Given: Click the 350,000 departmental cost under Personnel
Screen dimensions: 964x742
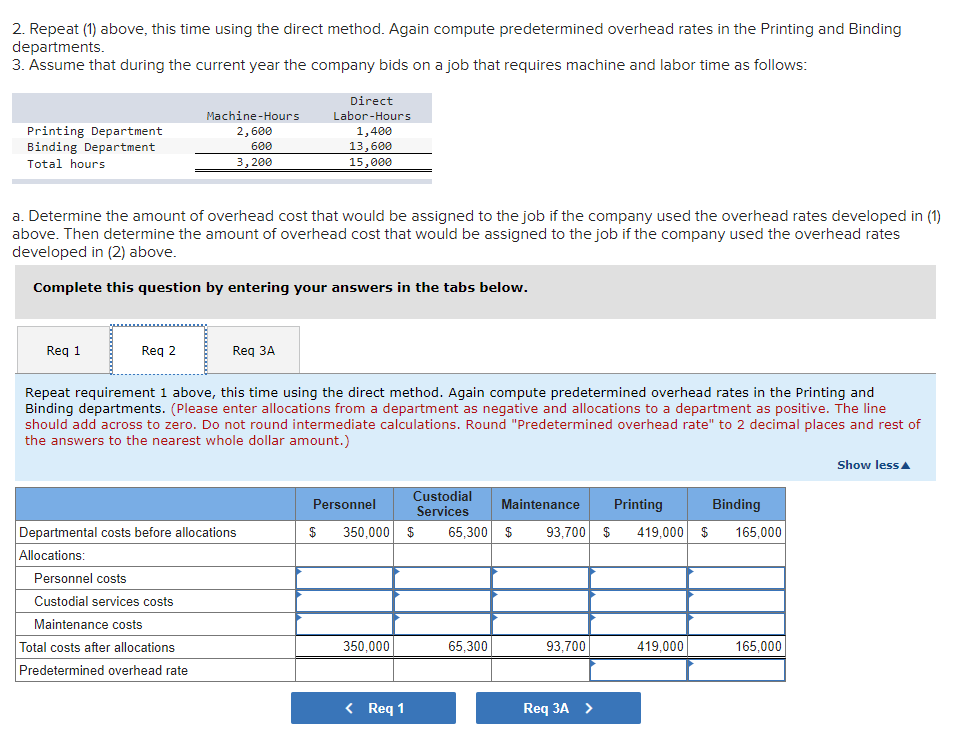Looking at the screenshot, I should coord(366,532).
